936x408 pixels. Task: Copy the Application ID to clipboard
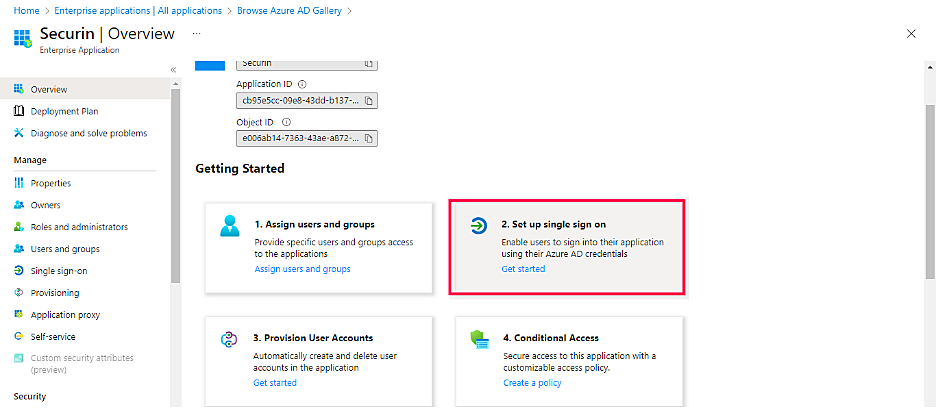pyautogui.click(x=369, y=101)
